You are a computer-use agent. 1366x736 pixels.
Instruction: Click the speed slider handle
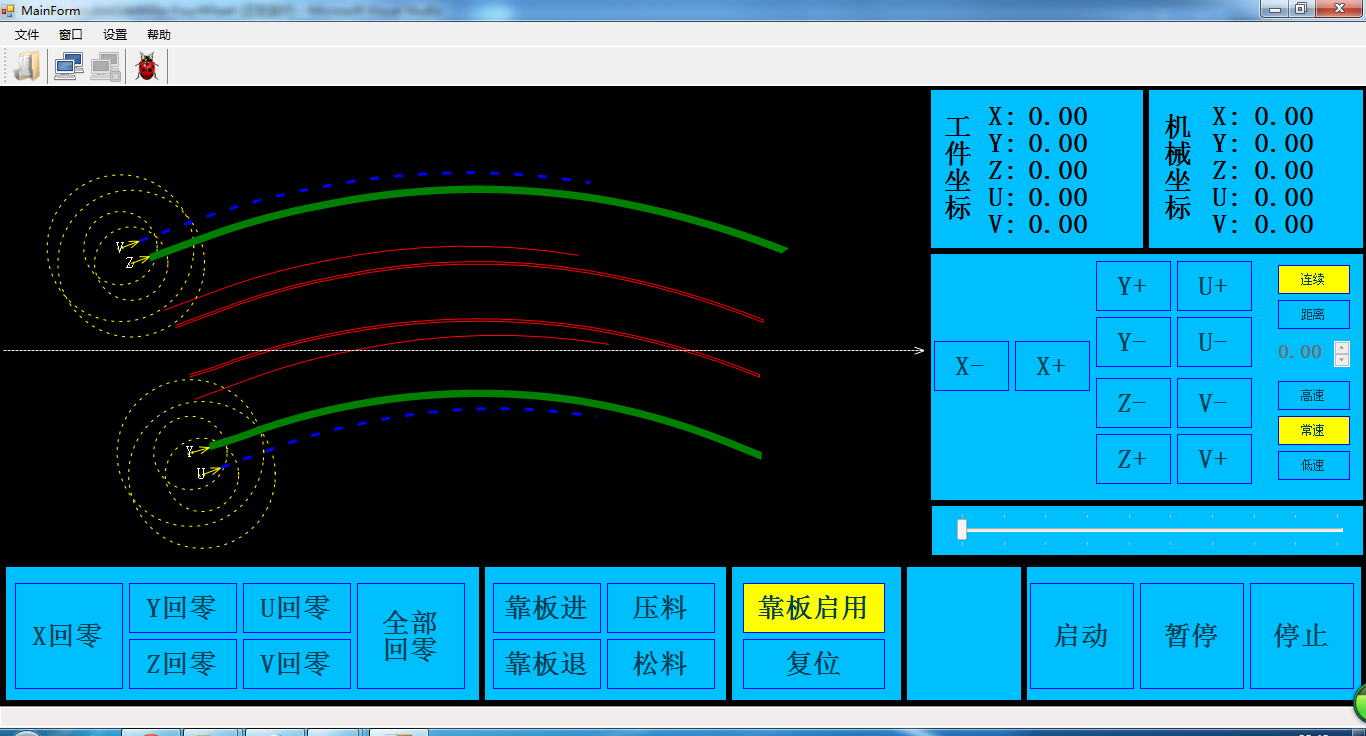[962, 529]
